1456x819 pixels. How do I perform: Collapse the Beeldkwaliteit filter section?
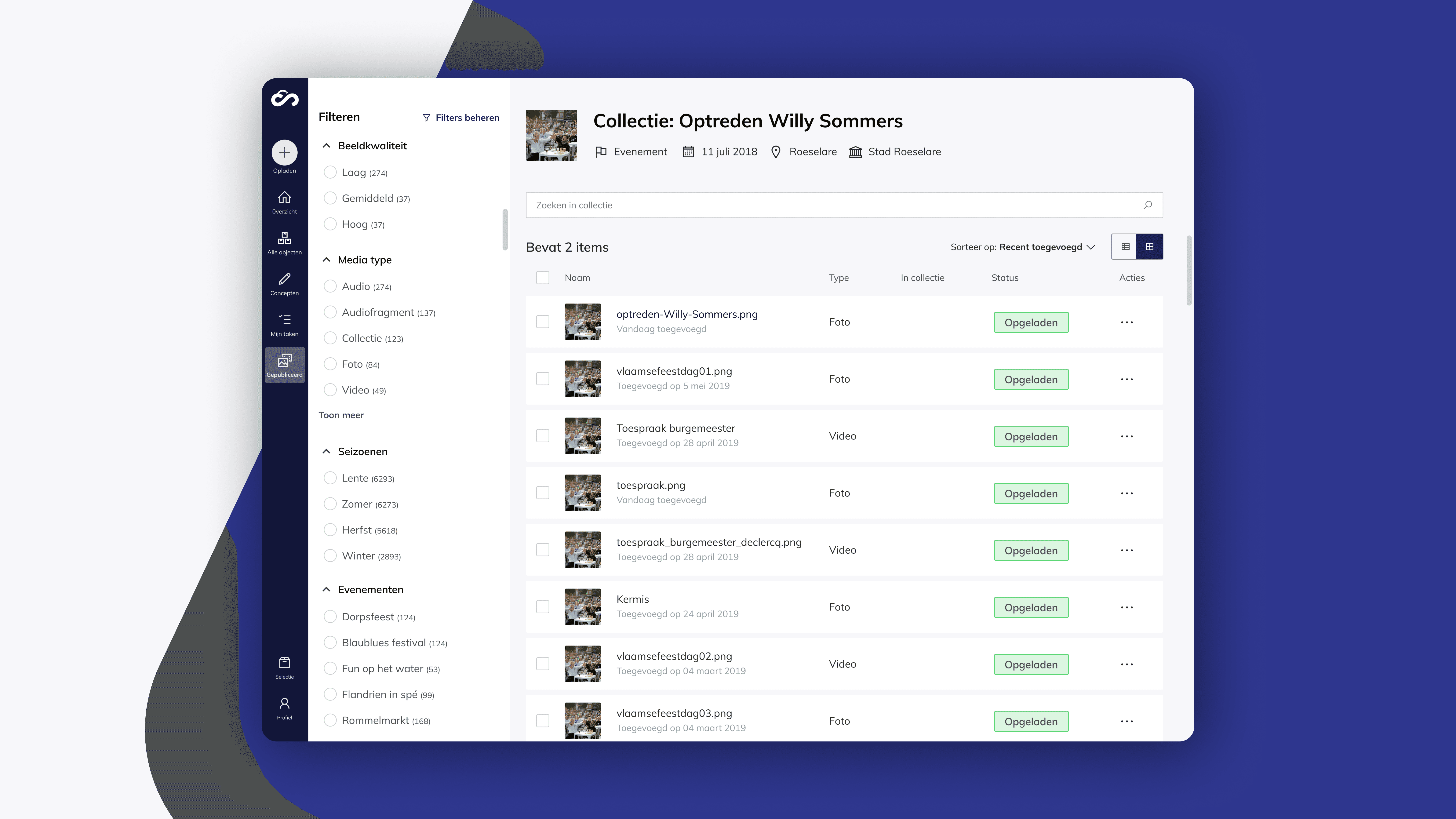(x=326, y=146)
